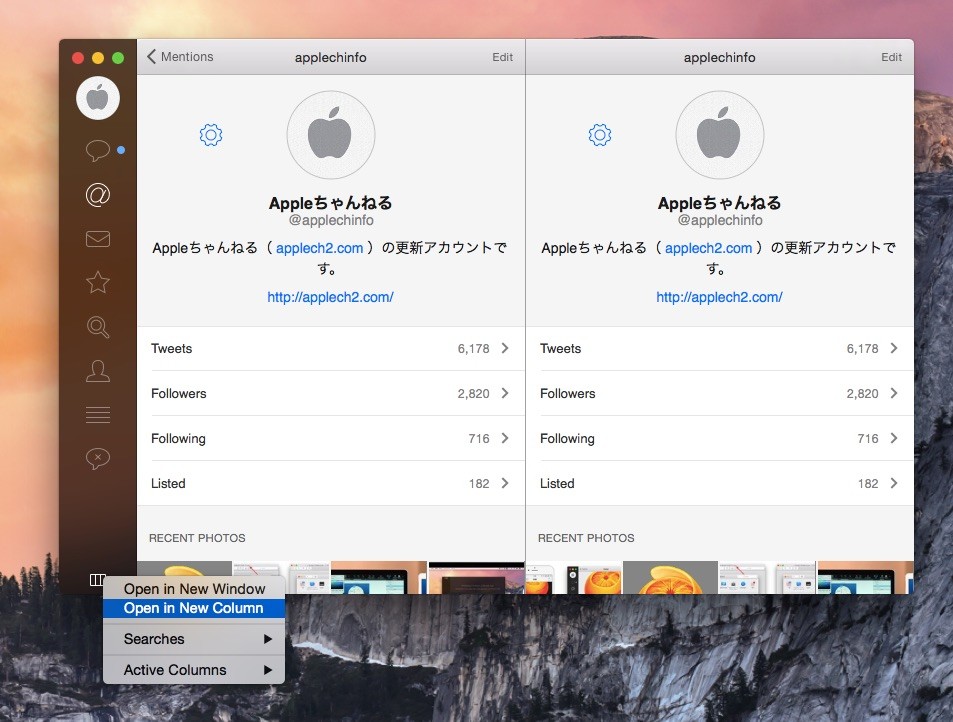Viewport: 953px width, 722px height.
Task: Open dark screen recent photo in left column
Action: [476, 577]
